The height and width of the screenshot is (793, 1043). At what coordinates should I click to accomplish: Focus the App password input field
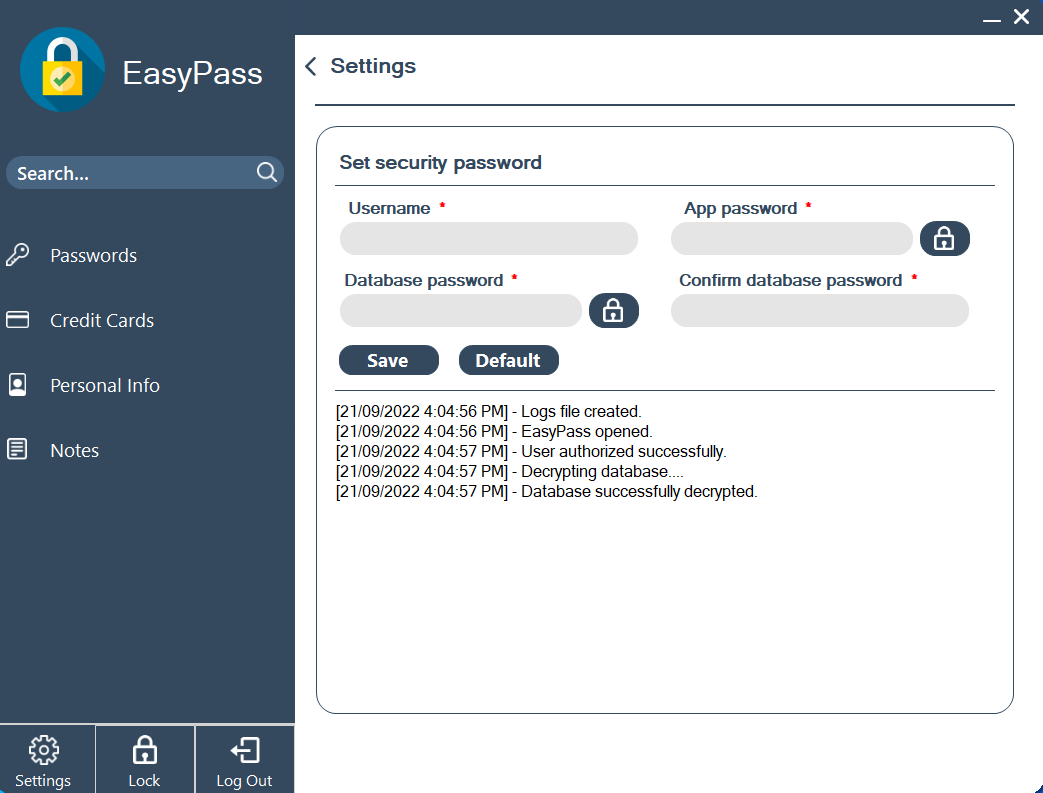pos(792,239)
